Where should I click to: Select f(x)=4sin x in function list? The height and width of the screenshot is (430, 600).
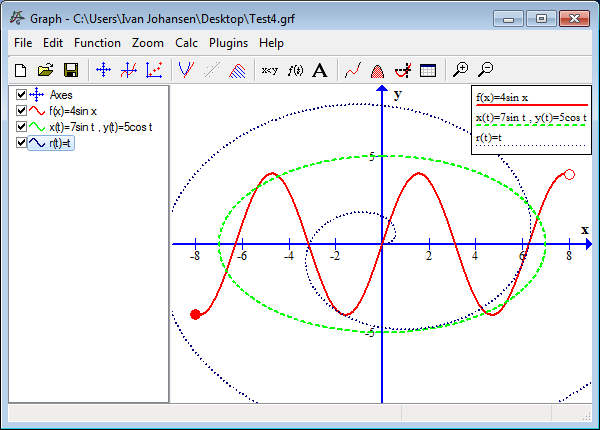tap(77, 111)
